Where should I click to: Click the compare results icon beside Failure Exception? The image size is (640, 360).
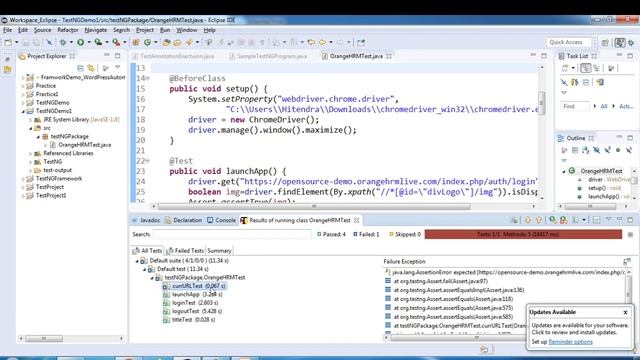point(627,261)
